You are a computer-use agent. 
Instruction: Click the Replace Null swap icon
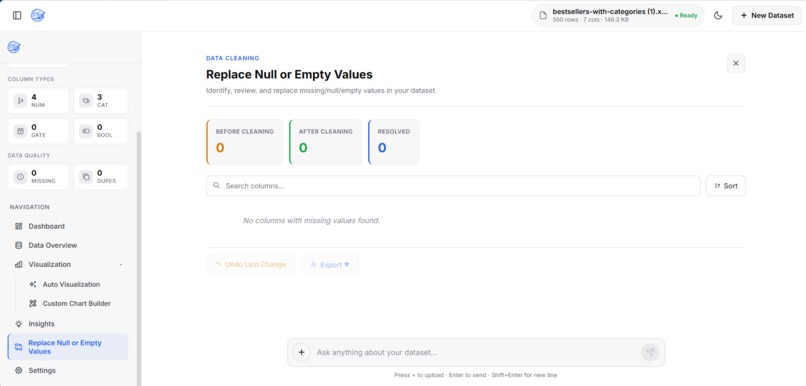click(19, 347)
